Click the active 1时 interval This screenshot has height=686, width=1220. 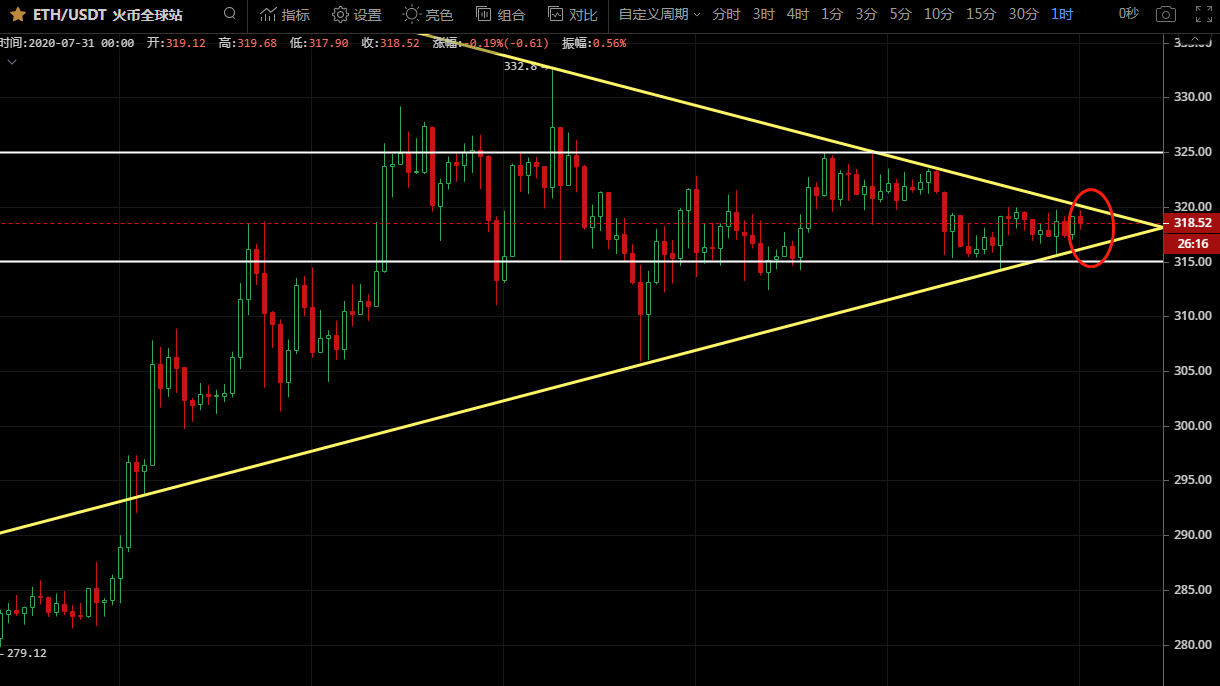coord(1061,14)
